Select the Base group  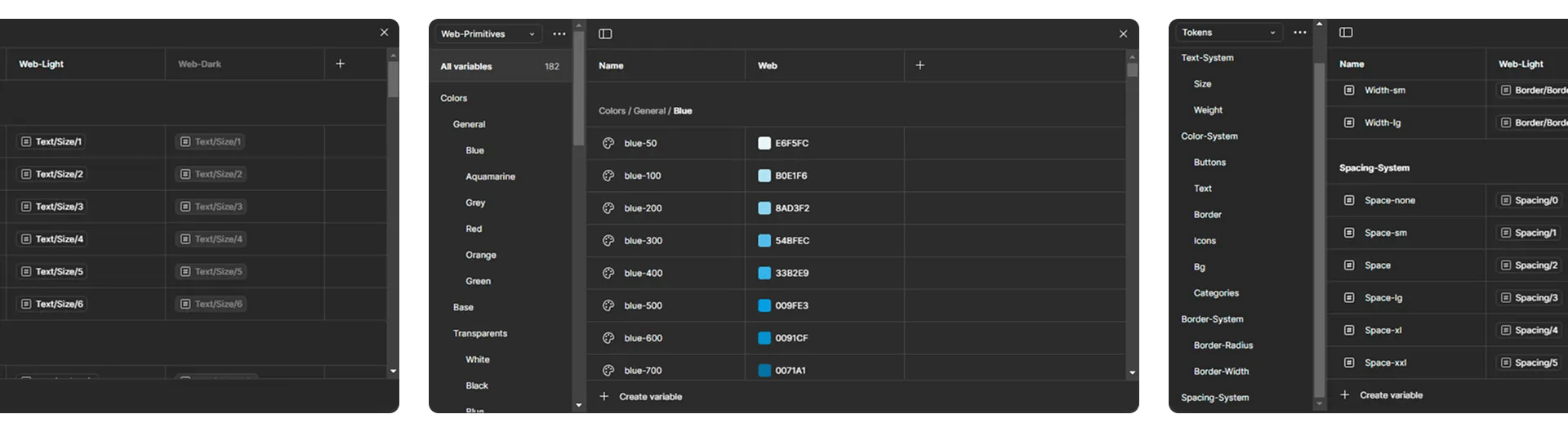coord(463,307)
